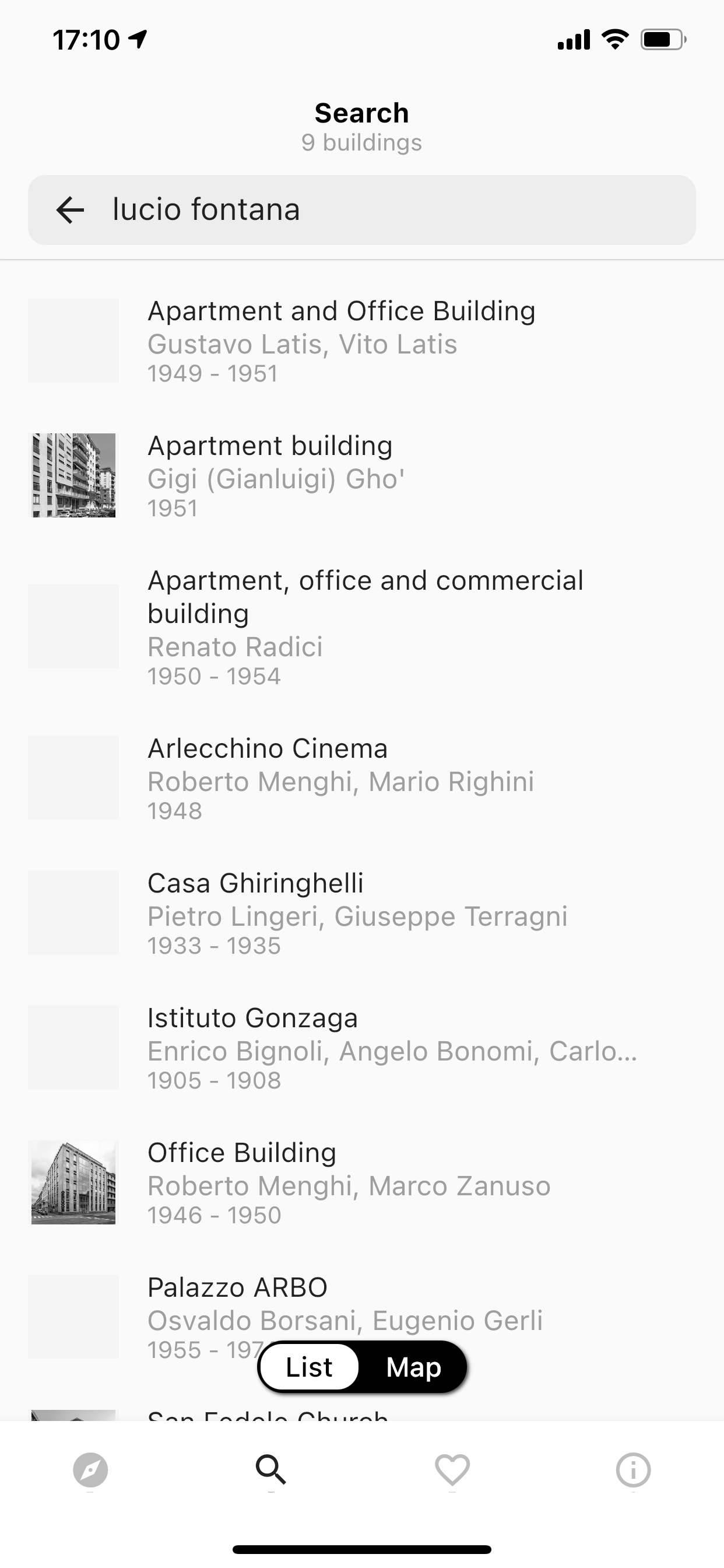Select the magnifier search tab icon
Image resolution: width=724 pixels, height=1568 pixels.
(271, 1470)
